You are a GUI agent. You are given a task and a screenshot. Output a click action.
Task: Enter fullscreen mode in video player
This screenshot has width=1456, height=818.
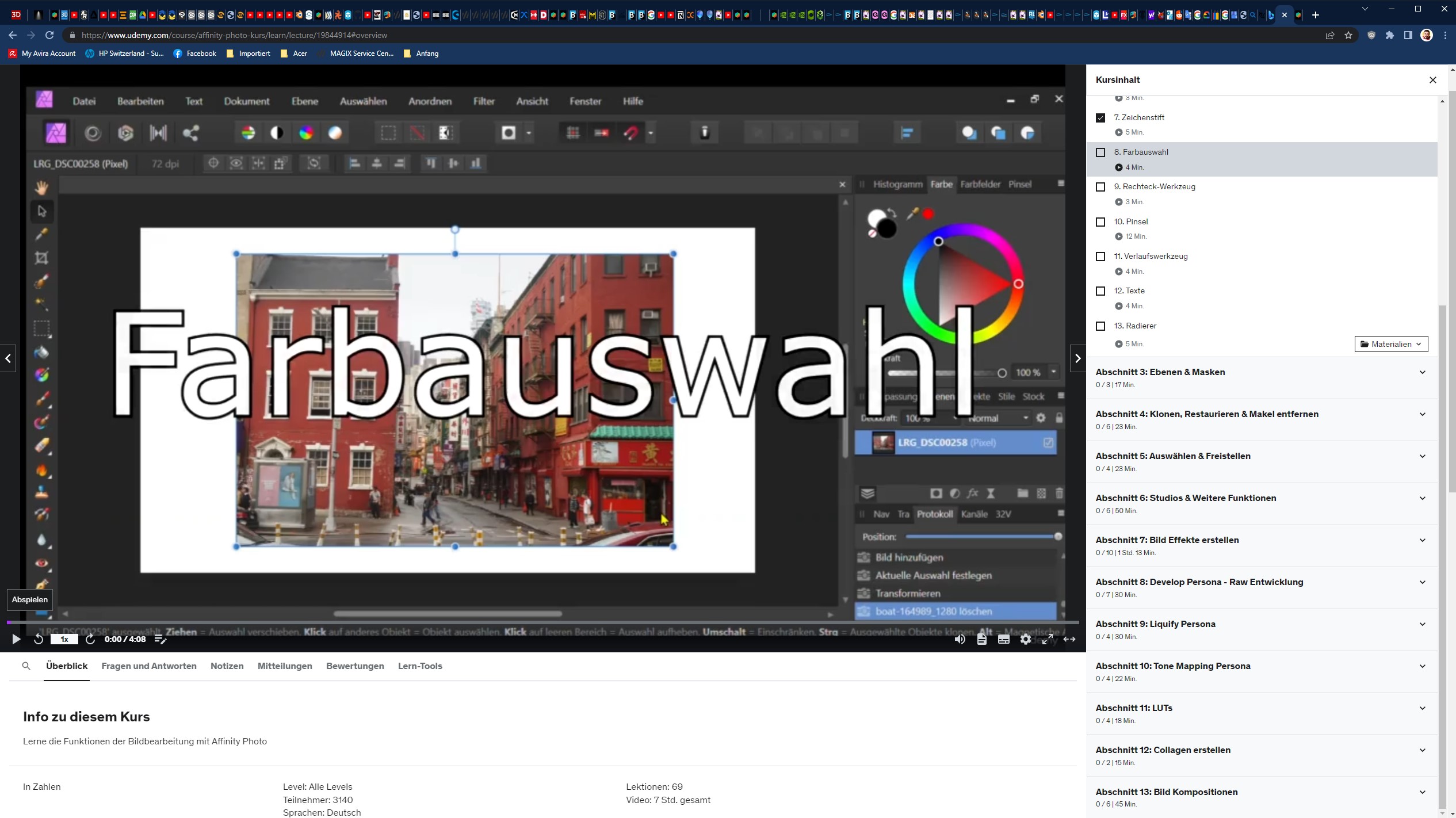[x=1048, y=639]
